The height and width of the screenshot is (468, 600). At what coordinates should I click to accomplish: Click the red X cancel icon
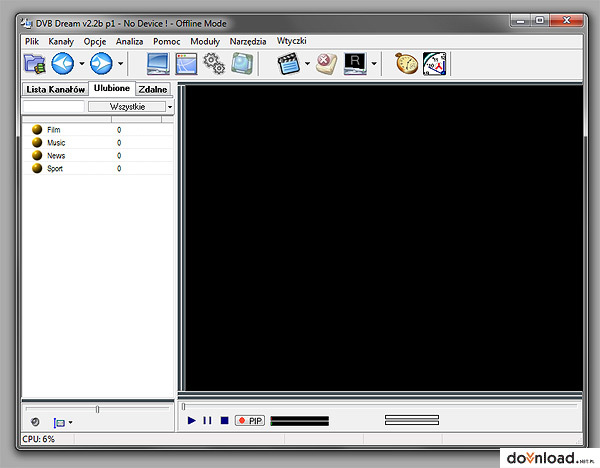point(326,64)
